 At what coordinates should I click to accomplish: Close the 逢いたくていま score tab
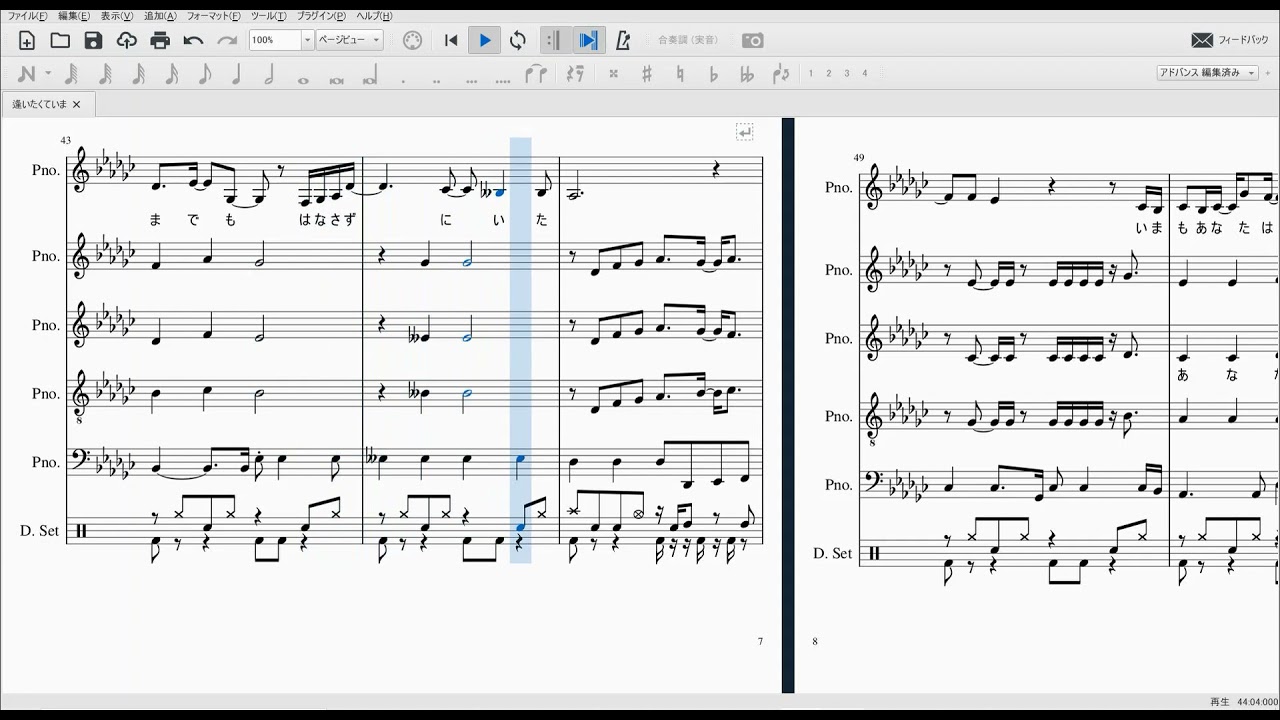coord(77,104)
